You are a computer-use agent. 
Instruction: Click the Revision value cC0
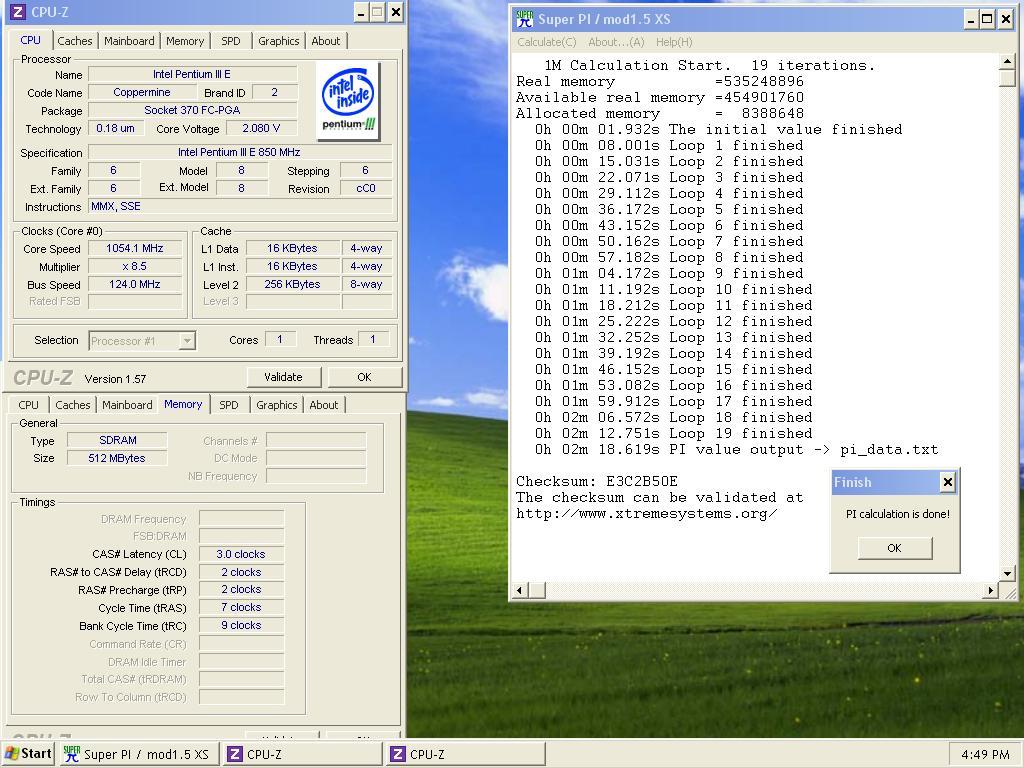point(366,188)
